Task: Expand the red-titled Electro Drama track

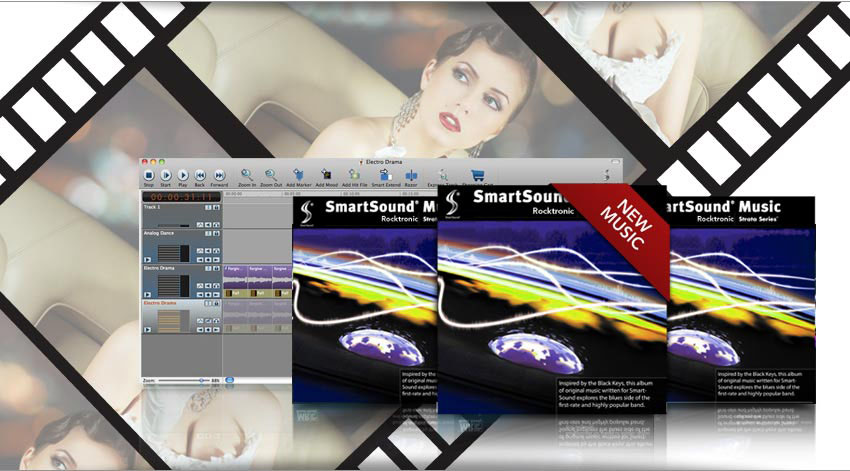Action: click(147, 330)
